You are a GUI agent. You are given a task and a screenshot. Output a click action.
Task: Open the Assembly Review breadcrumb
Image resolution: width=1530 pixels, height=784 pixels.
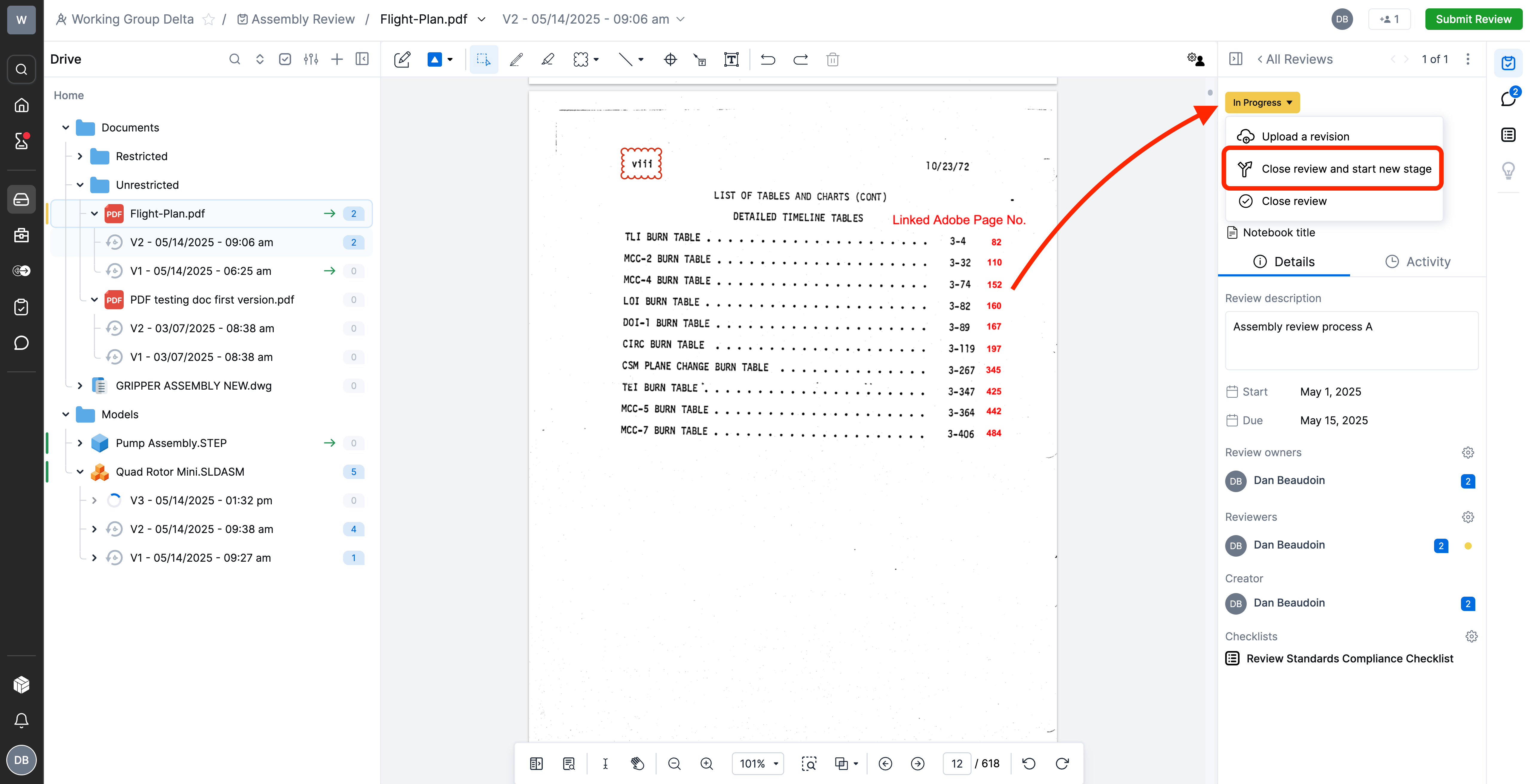pos(296,19)
